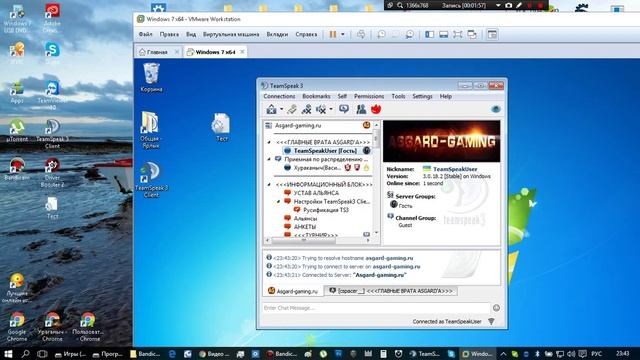
Task: Open dropdown arrow beside the mute icon
Action: 331,109
